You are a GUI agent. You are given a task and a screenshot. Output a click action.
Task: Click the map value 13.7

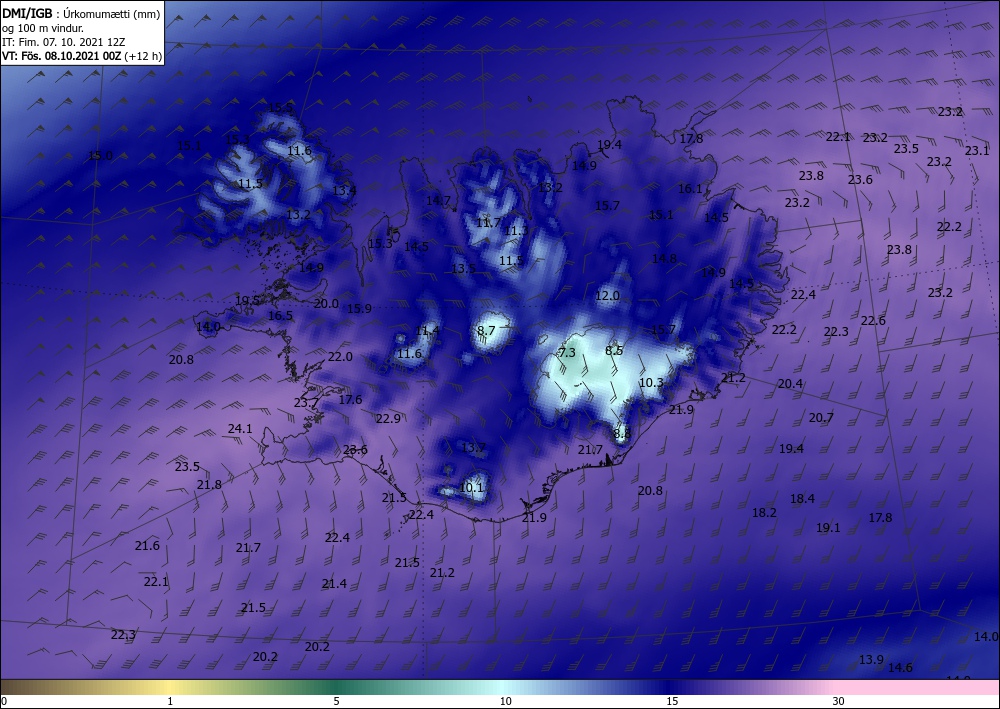pos(473,448)
